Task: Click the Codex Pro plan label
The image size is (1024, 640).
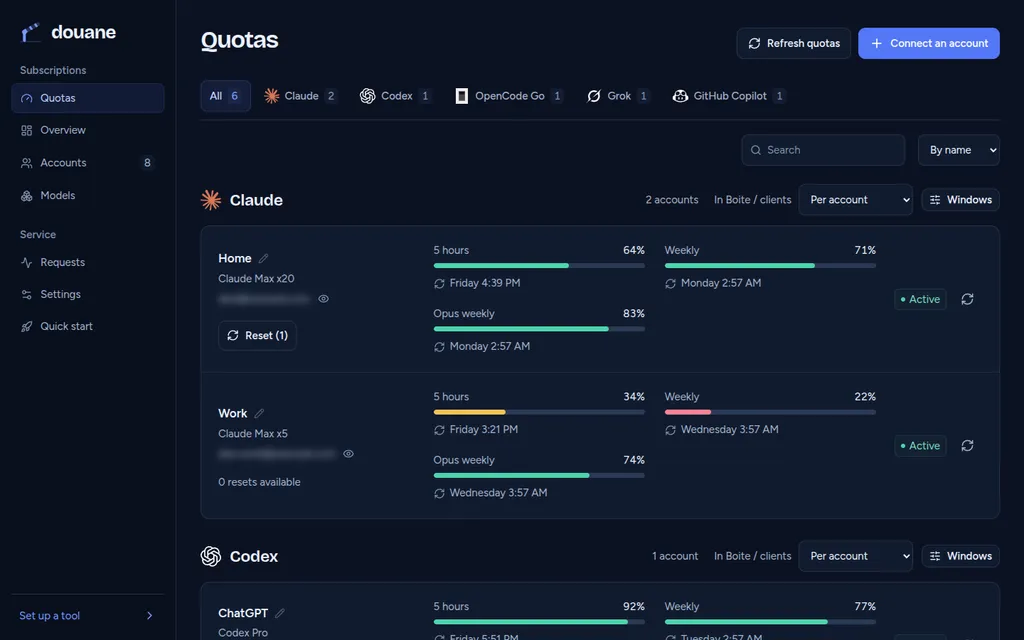Action: pos(243,632)
